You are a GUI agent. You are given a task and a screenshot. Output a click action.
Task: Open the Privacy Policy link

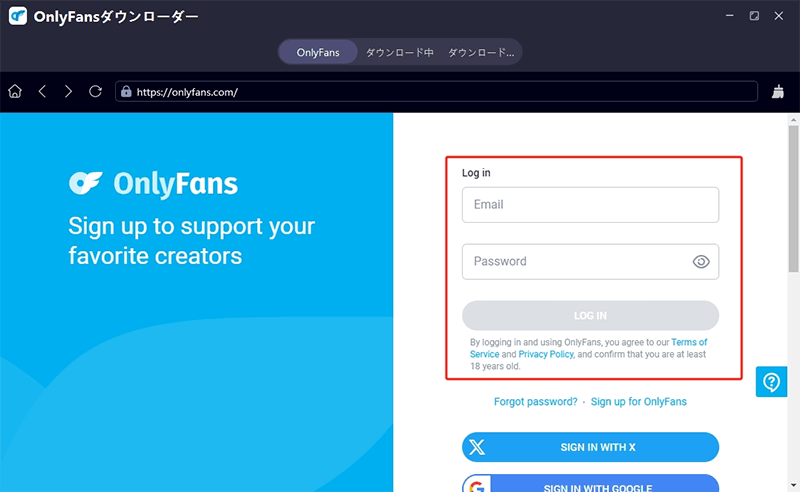546,354
